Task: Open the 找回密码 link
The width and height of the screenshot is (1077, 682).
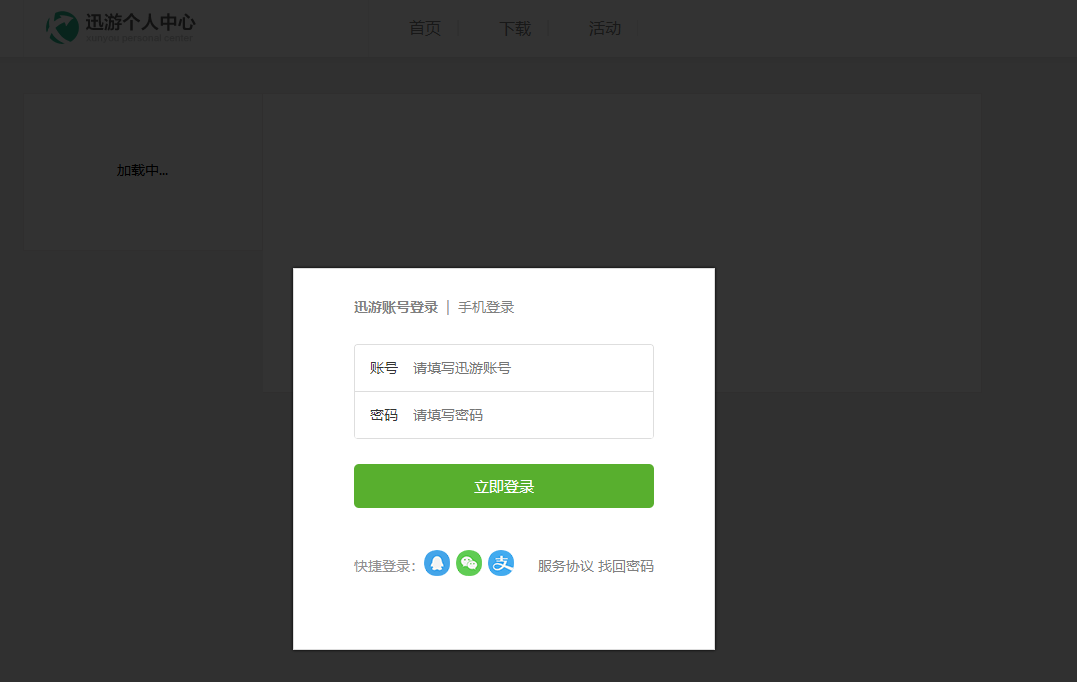Action: coord(626,566)
